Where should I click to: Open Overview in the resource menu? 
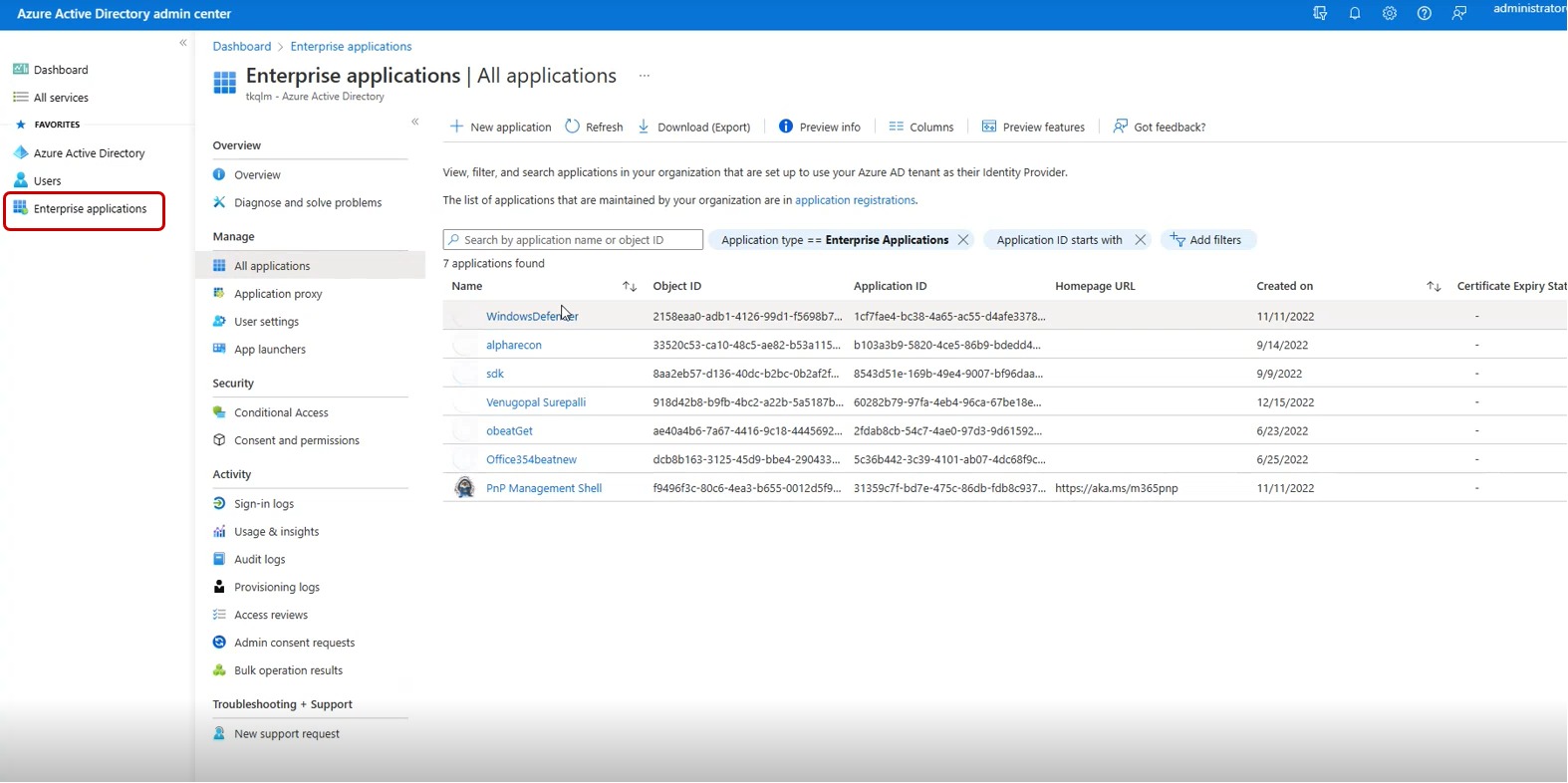pyautogui.click(x=257, y=175)
